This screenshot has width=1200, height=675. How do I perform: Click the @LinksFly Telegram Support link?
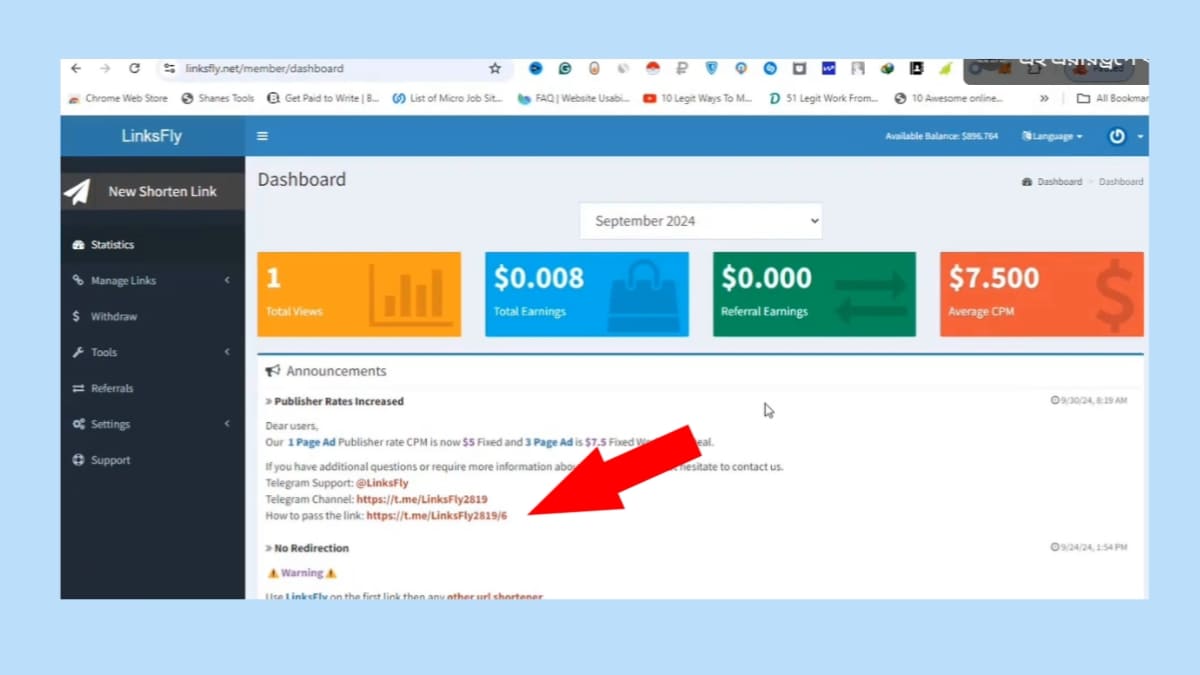(x=382, y=483)
